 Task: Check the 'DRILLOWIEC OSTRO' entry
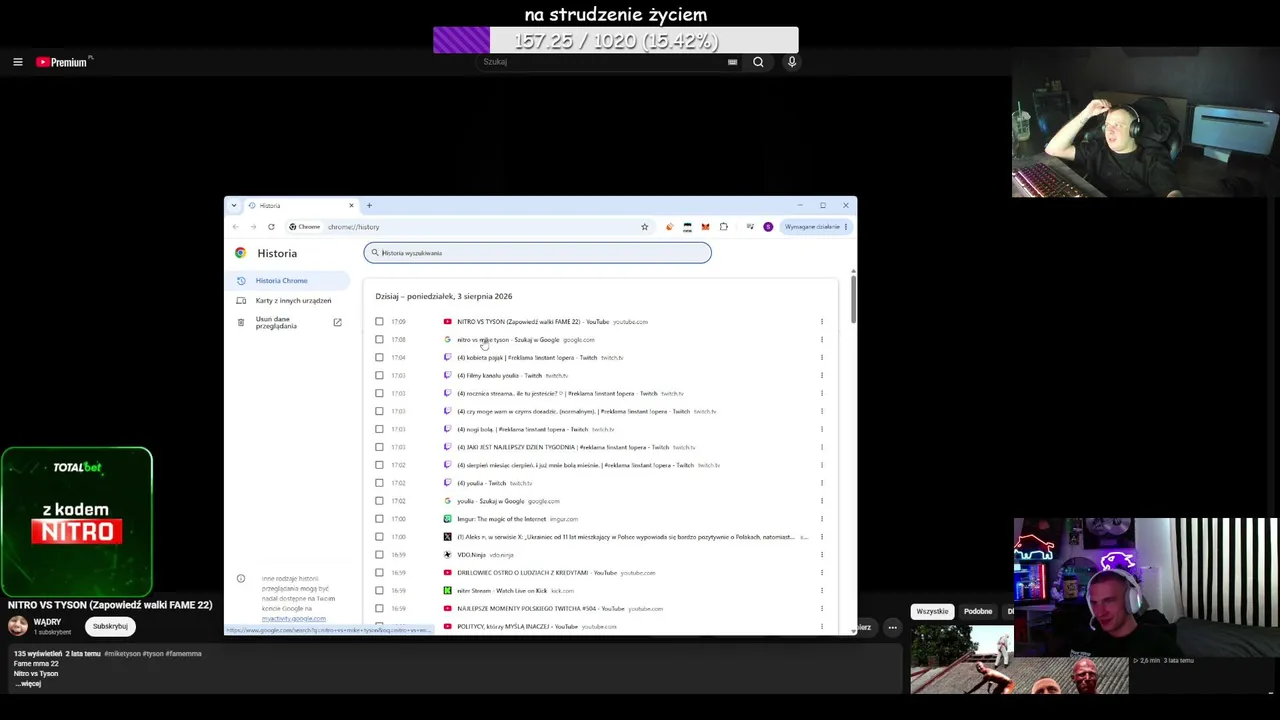point(379,573)
